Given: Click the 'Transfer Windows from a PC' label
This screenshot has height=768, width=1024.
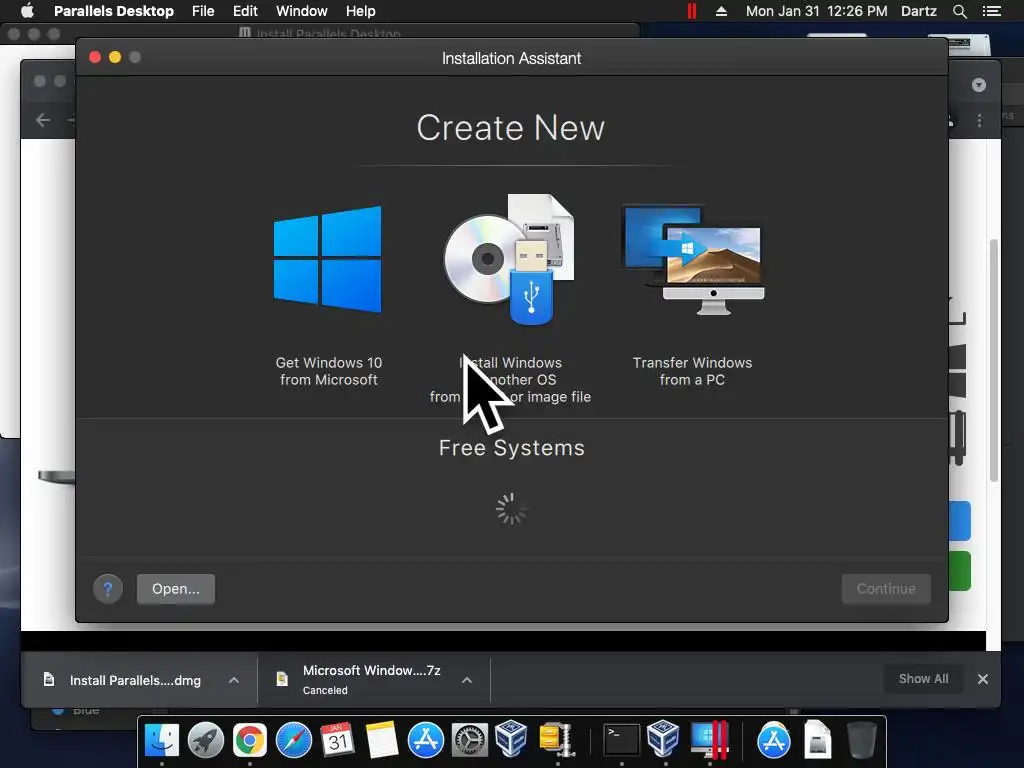Looking at the screenshot, I should click(x=692, y=371).
